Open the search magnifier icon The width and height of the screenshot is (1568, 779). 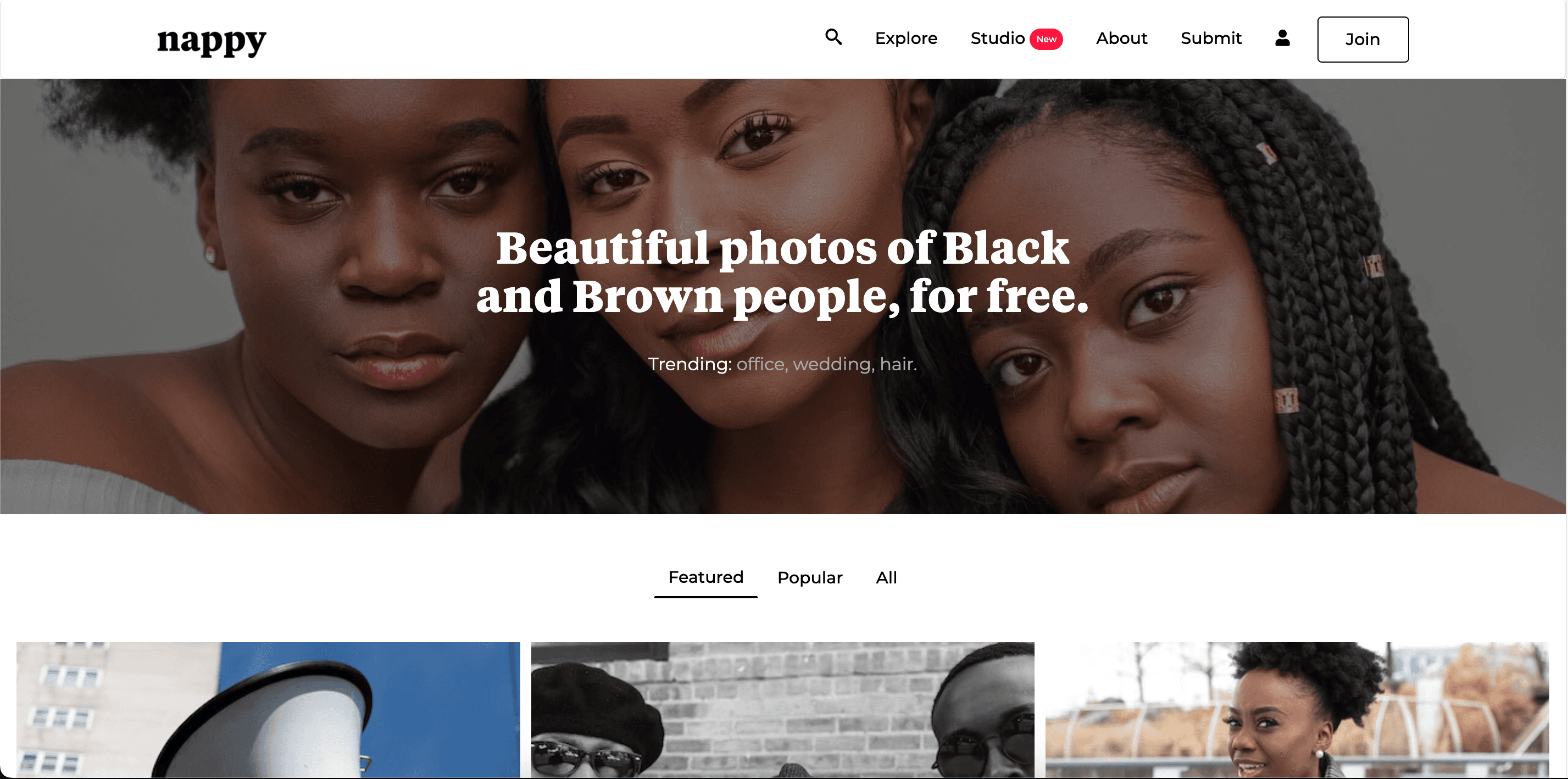(833, 38)
